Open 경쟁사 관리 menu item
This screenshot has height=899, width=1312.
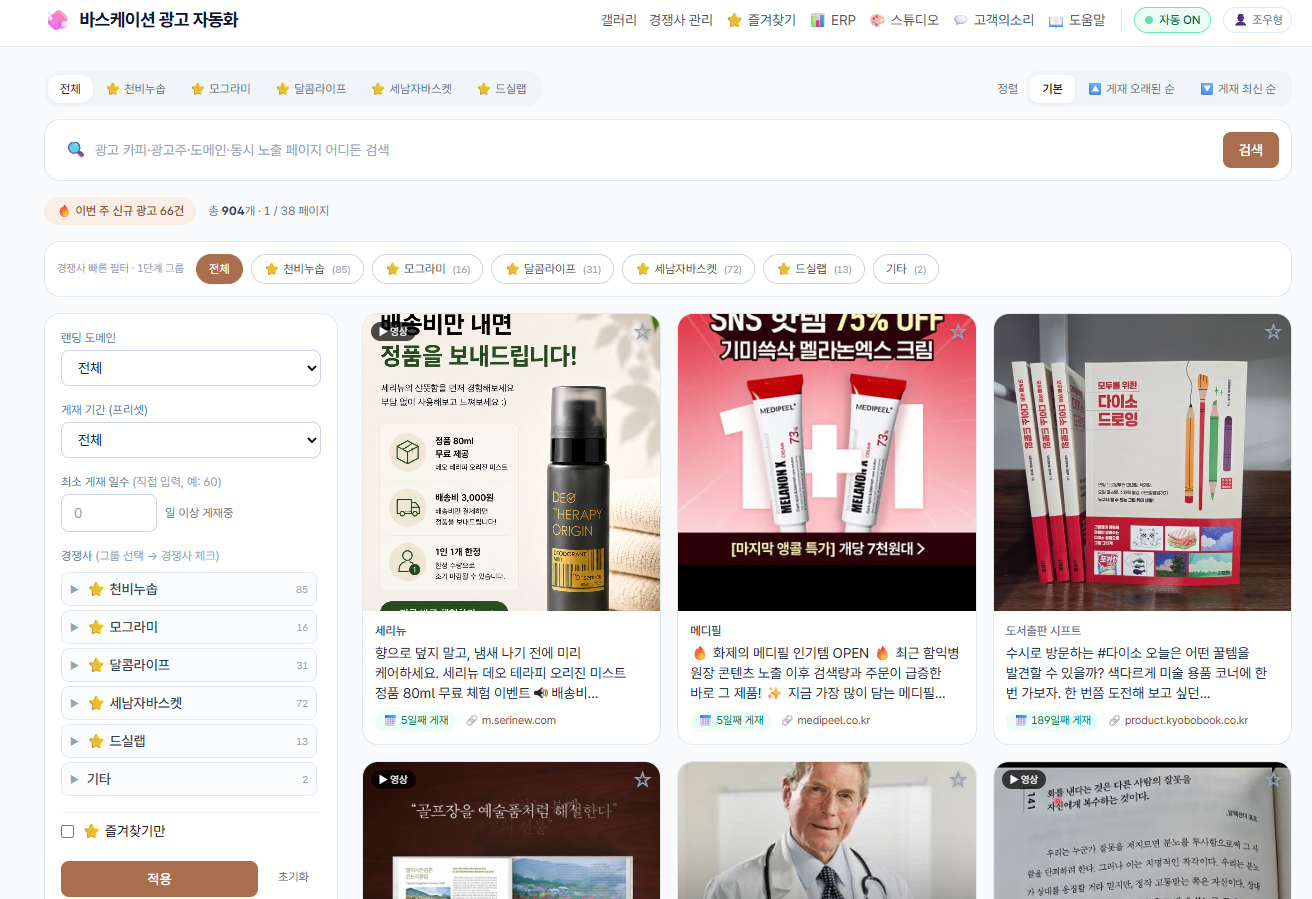pos(681,20)
